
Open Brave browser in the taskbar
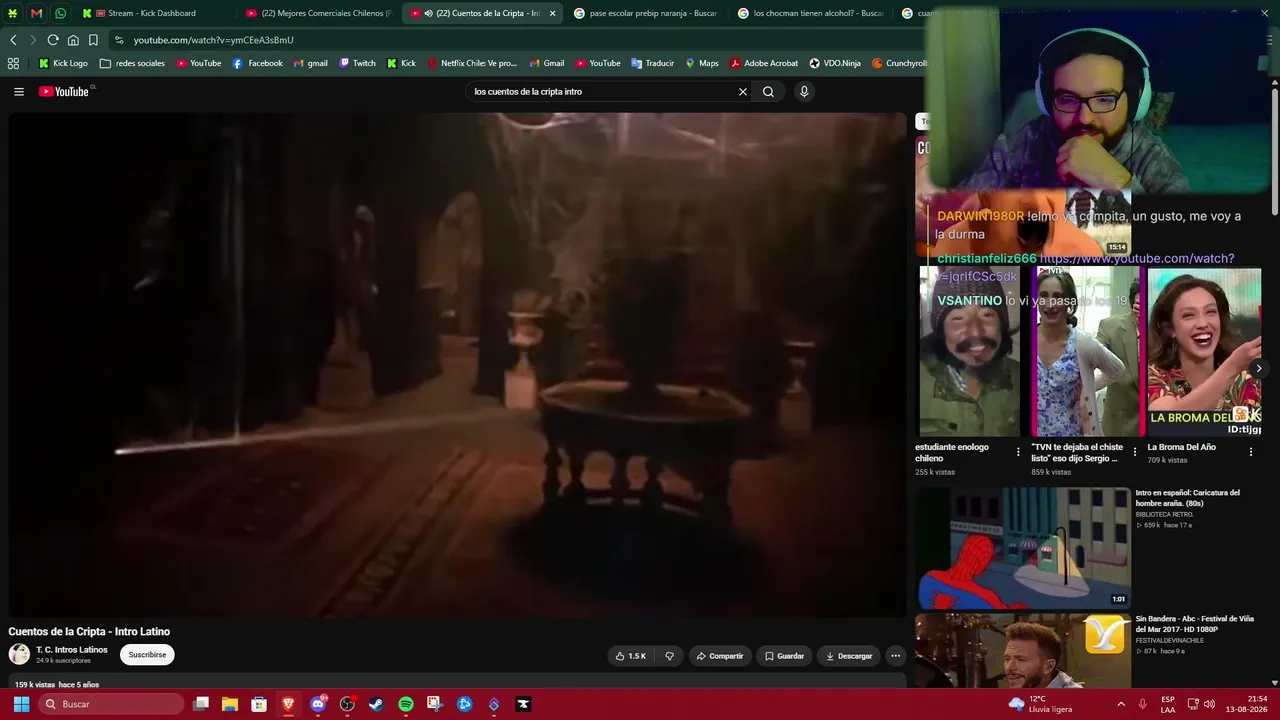click(289, 704)
